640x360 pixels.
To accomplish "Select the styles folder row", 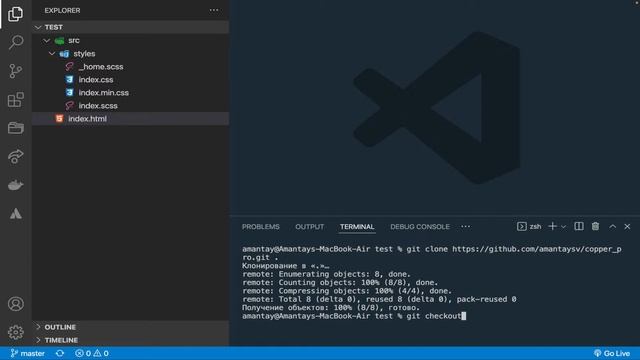I will tap(131, 53).
